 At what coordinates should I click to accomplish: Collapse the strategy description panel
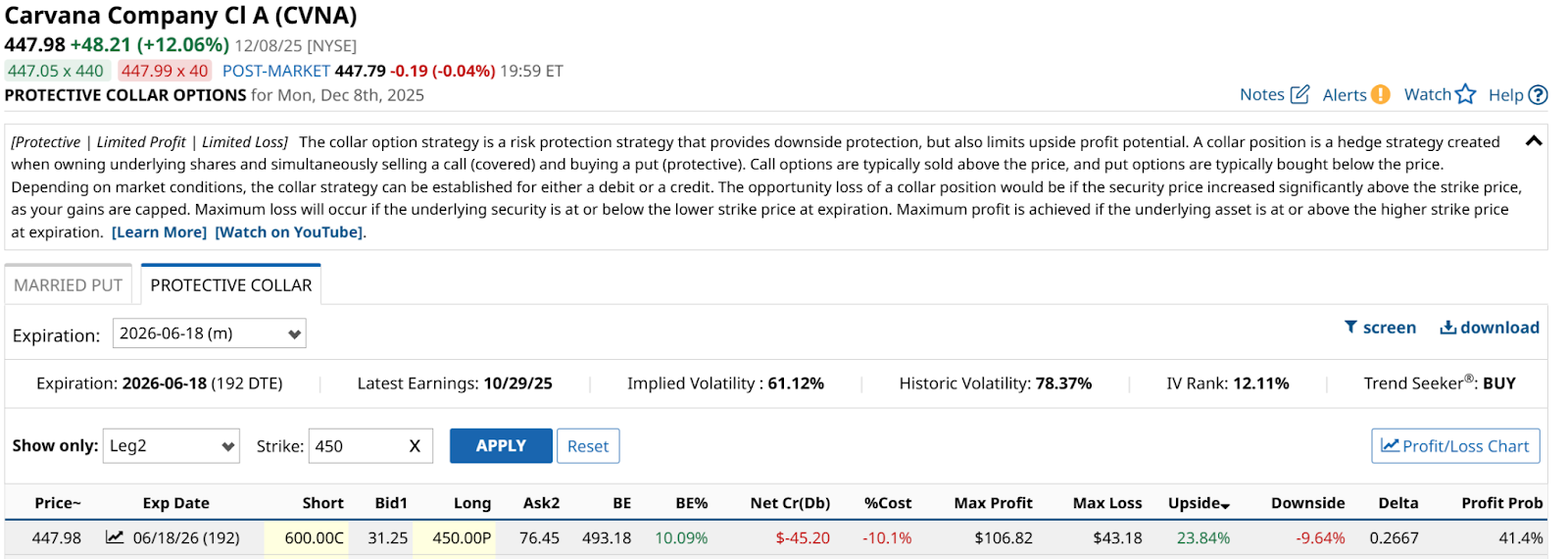[x=1534, y=141]
